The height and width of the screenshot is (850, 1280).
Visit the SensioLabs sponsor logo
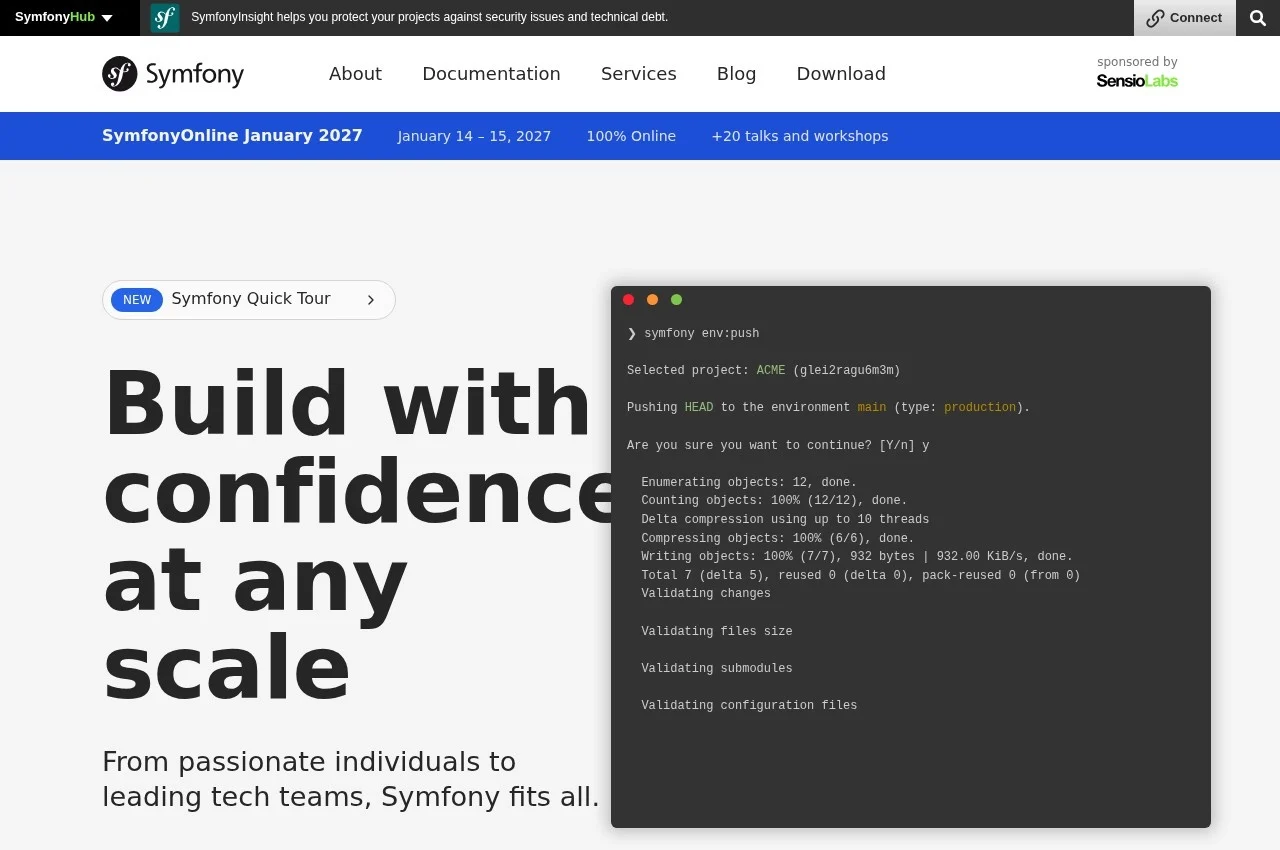tap(1137, 81)
